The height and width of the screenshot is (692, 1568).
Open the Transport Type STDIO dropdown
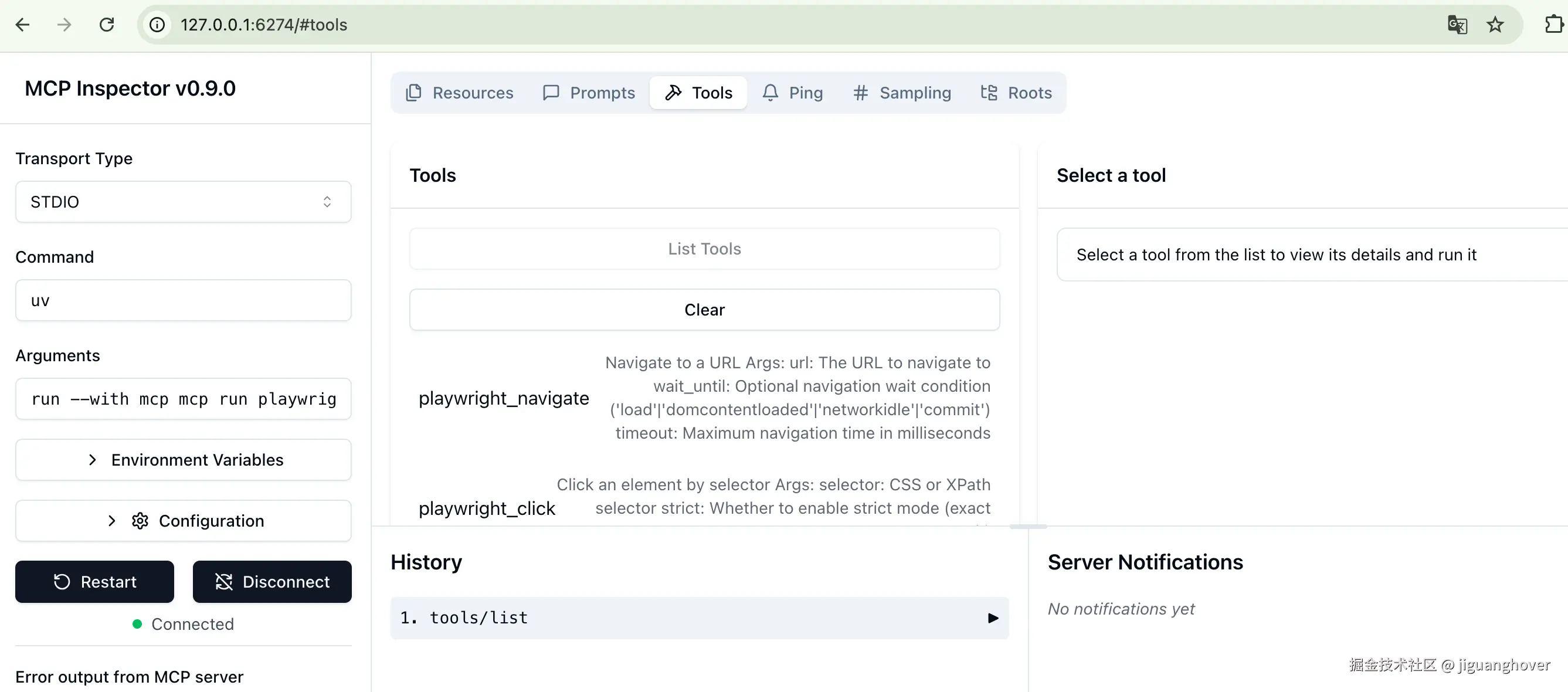point(182,202)
